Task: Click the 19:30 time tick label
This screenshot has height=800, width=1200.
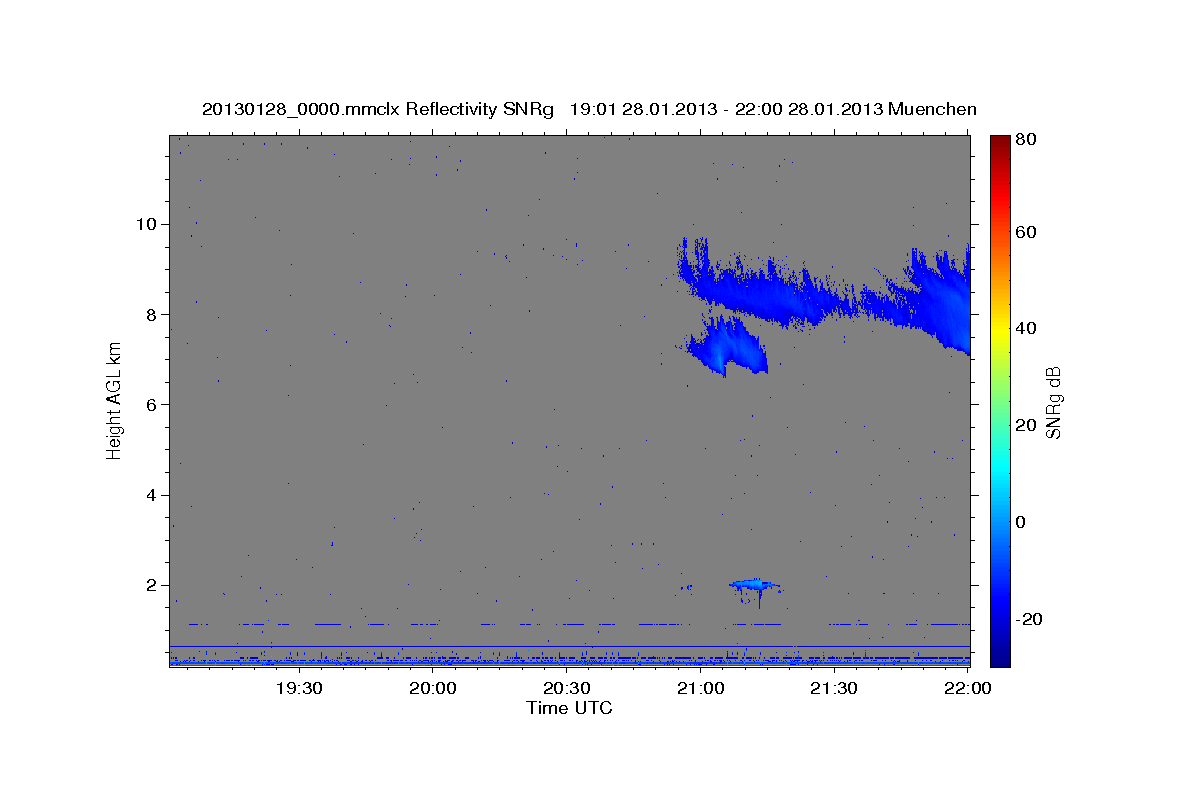Action: coord(298,688)
